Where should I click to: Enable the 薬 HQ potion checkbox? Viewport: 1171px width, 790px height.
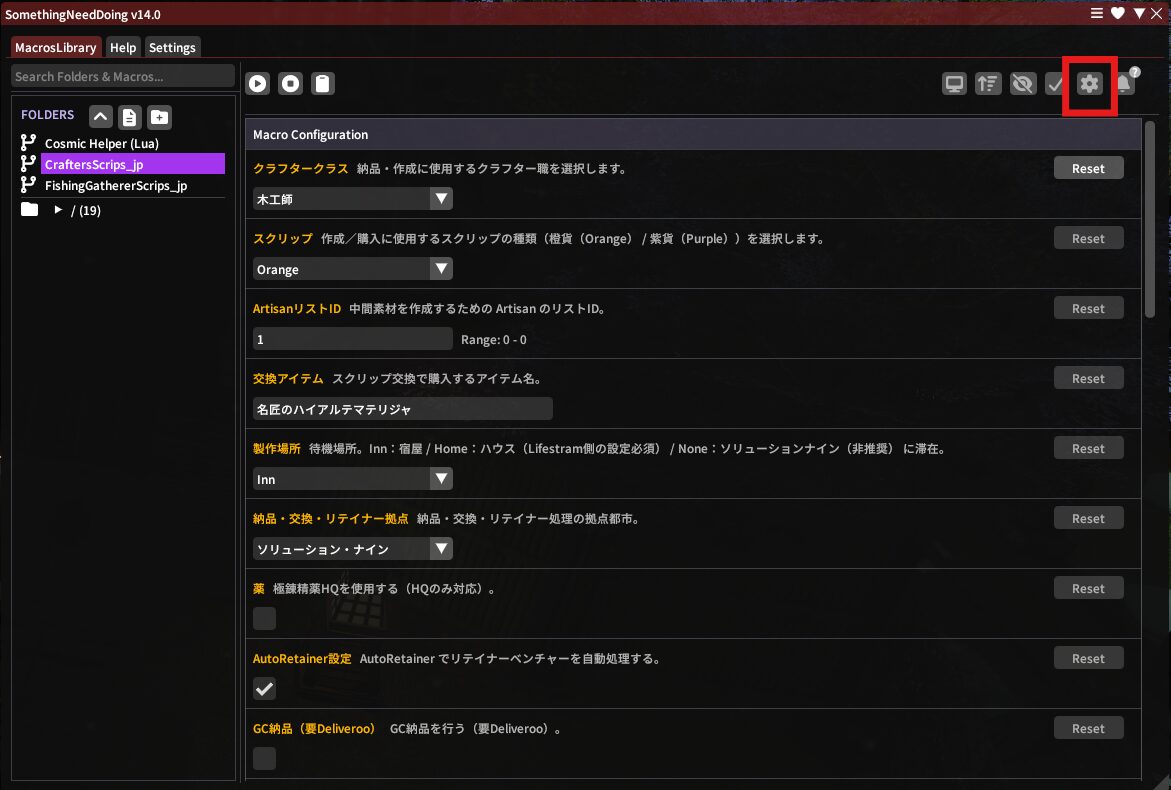[264, 619]
